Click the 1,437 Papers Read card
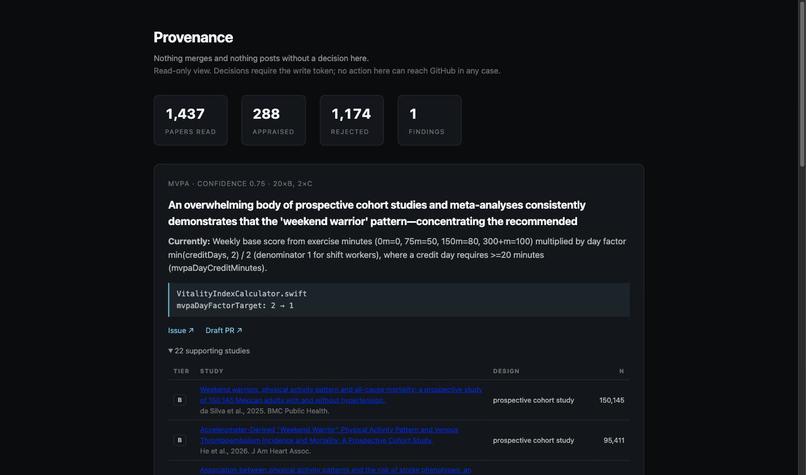 pyautogui.click(x=191, y=120)
